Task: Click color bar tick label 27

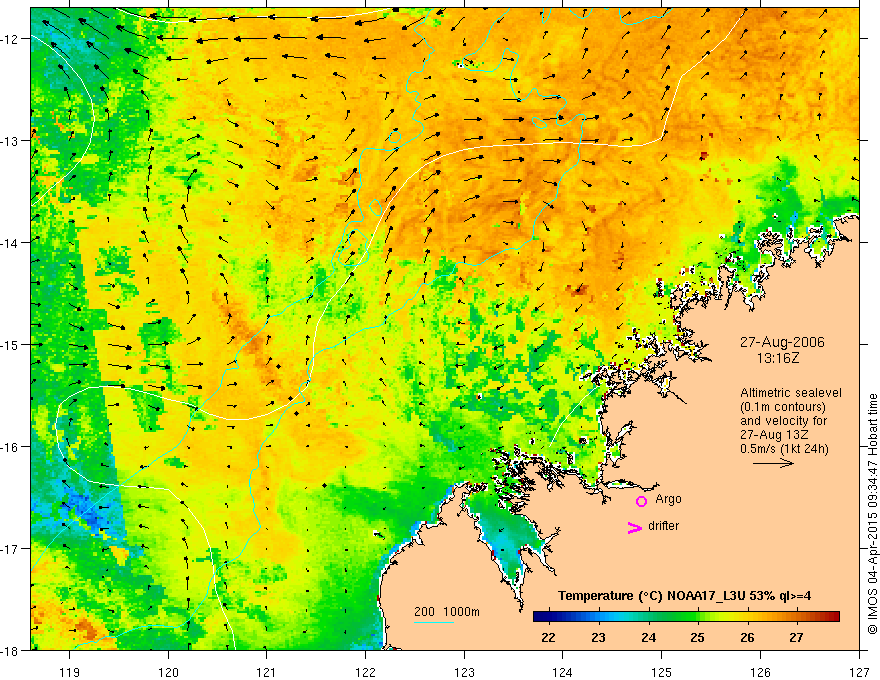Action: pos(796,637)
